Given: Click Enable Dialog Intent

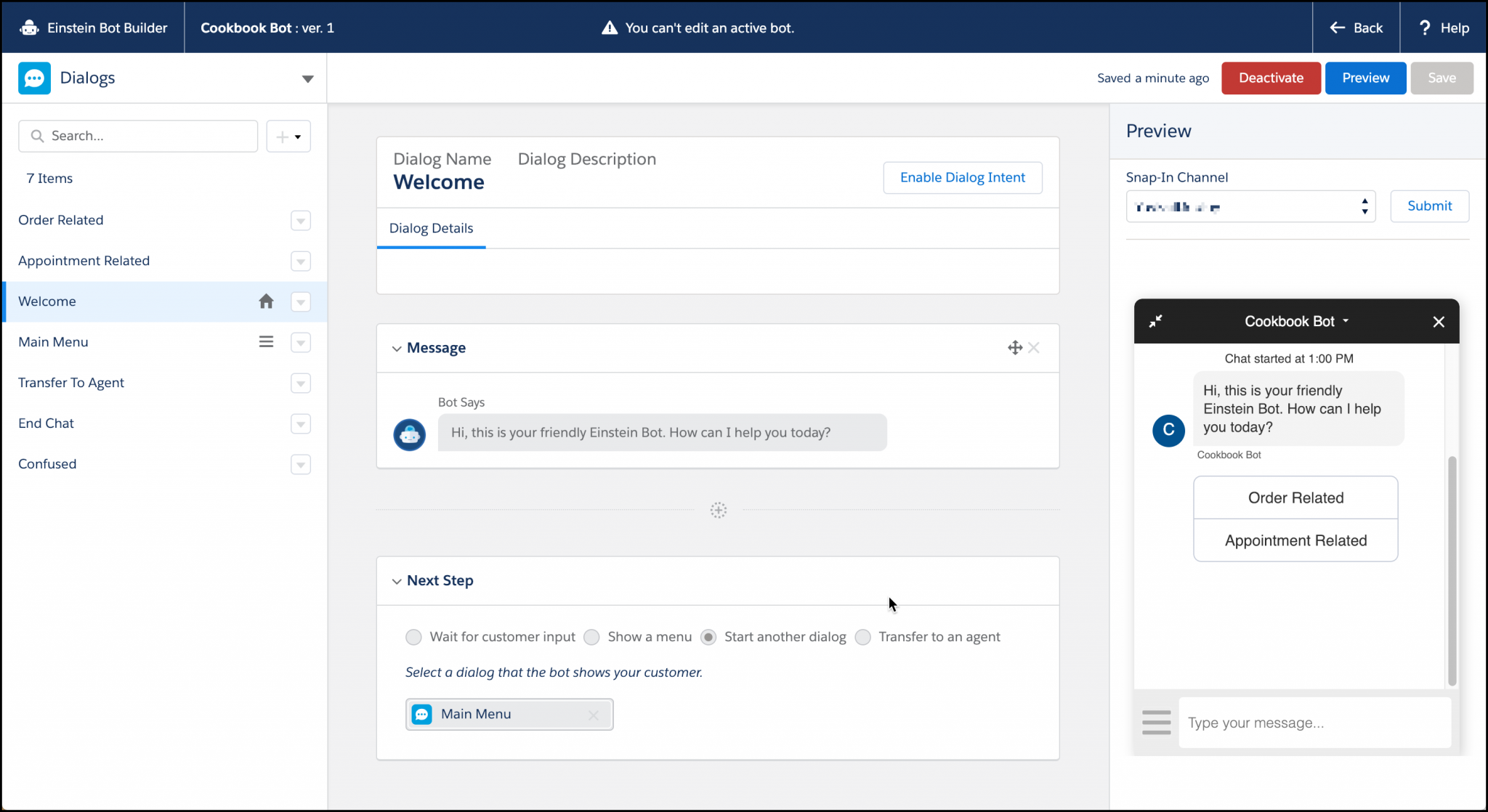Looking at the screenshot, I should coord(962,177).
